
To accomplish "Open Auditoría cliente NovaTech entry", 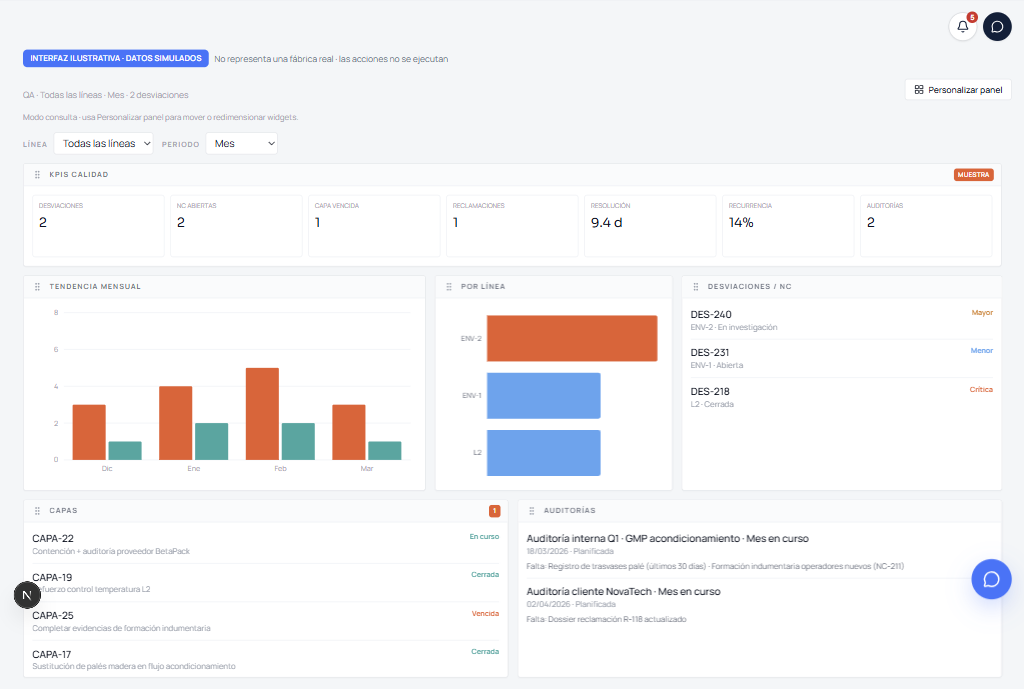I will 760,605.
